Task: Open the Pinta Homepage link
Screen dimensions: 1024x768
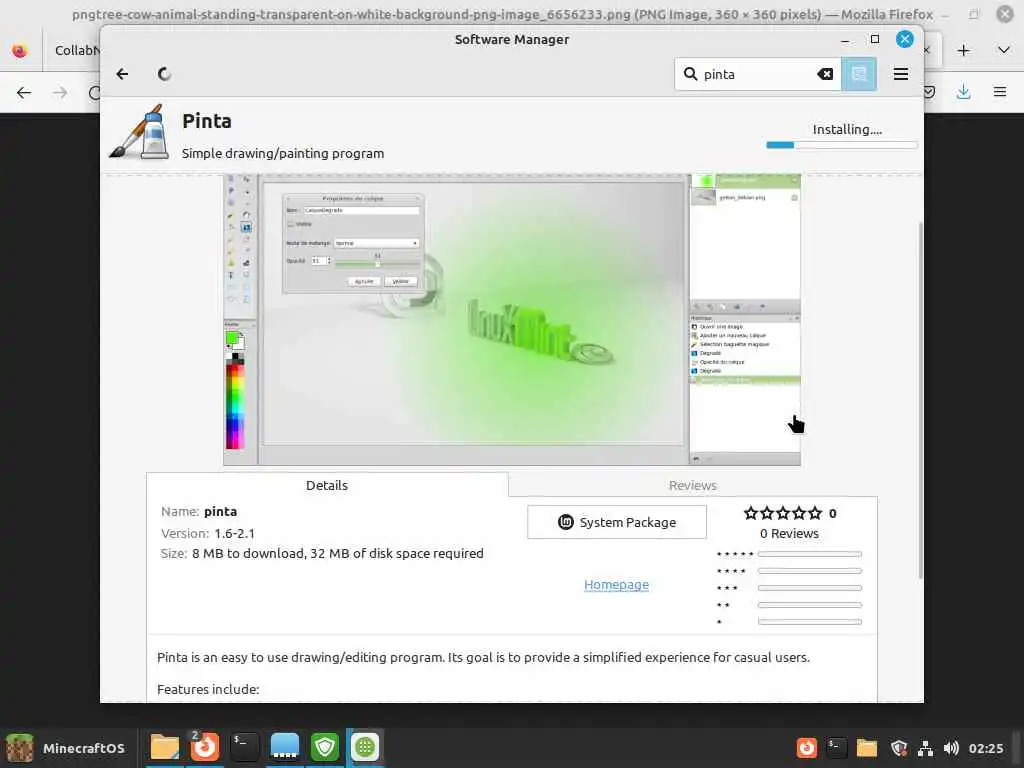Action: 616,584
